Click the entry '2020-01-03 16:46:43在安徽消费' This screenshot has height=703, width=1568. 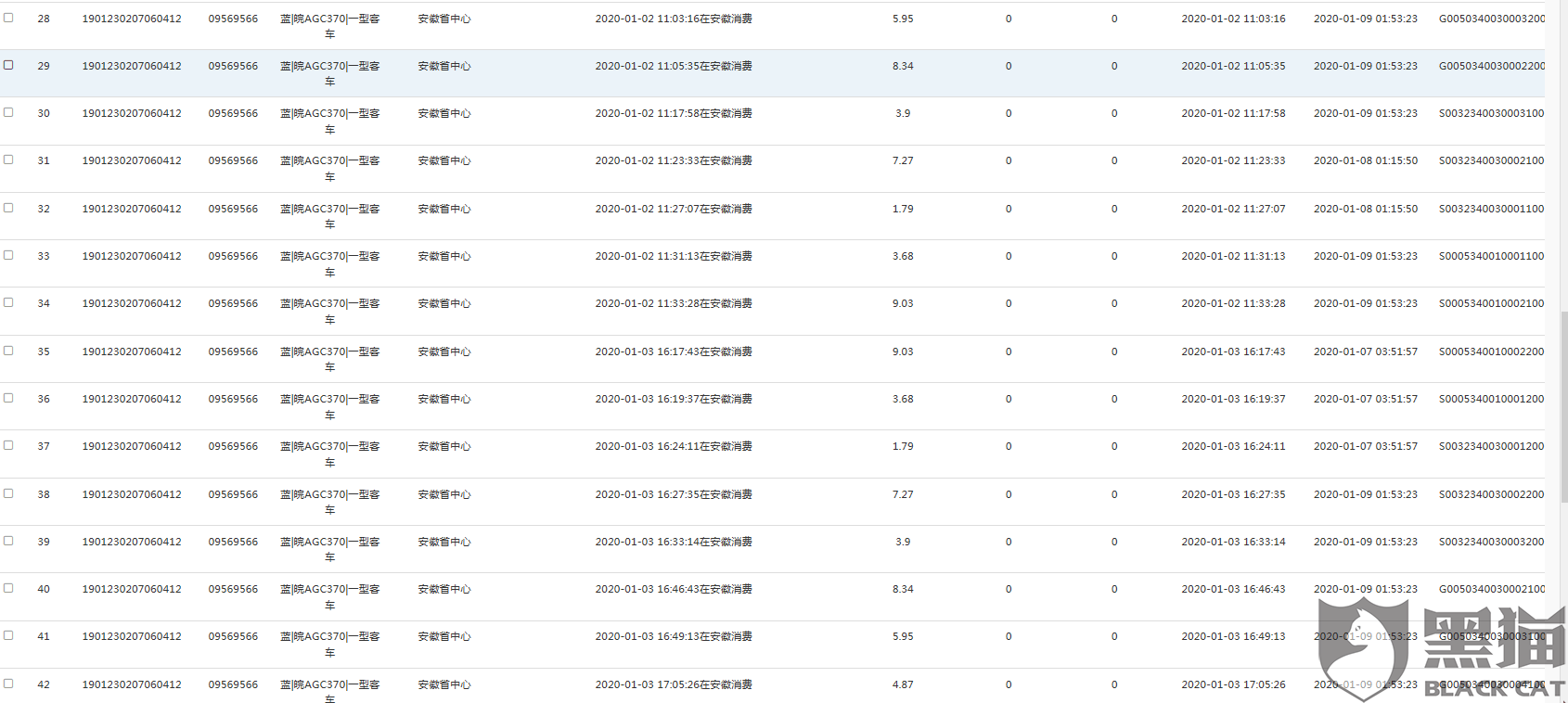tap(674, 589)
